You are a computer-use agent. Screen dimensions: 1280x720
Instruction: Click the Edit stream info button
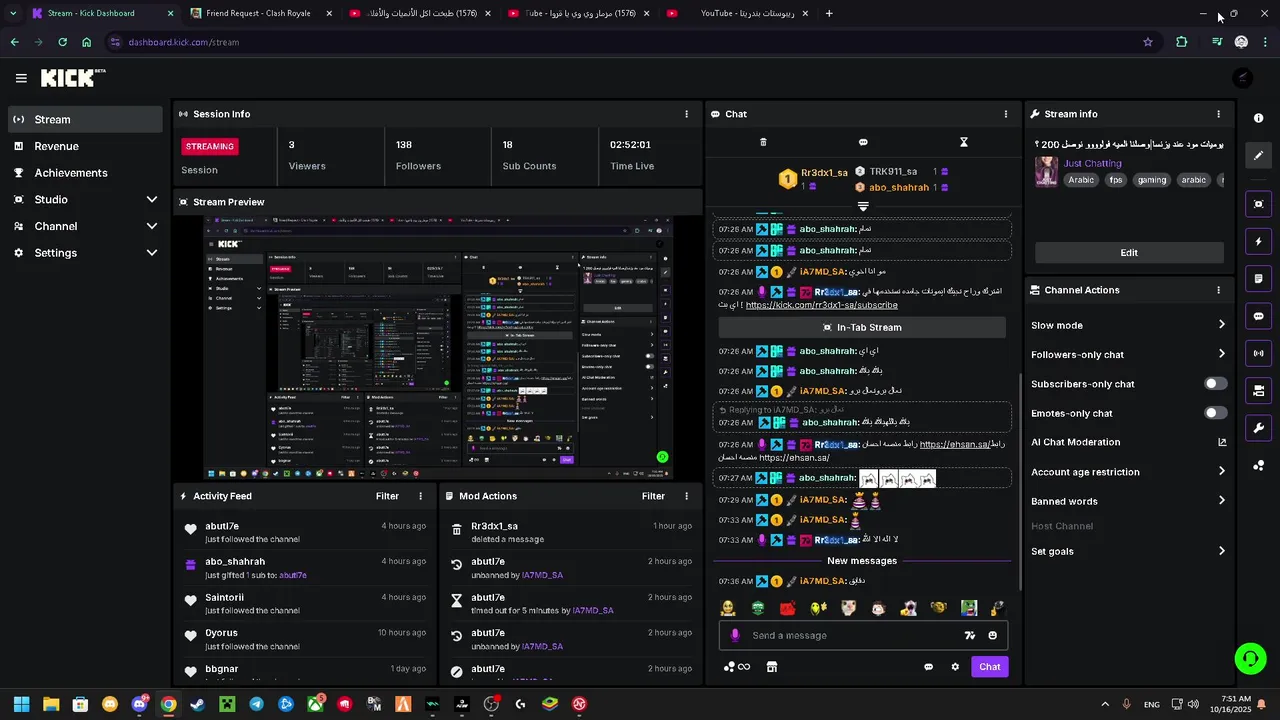pyautogui.click(x=1129, y=253)
